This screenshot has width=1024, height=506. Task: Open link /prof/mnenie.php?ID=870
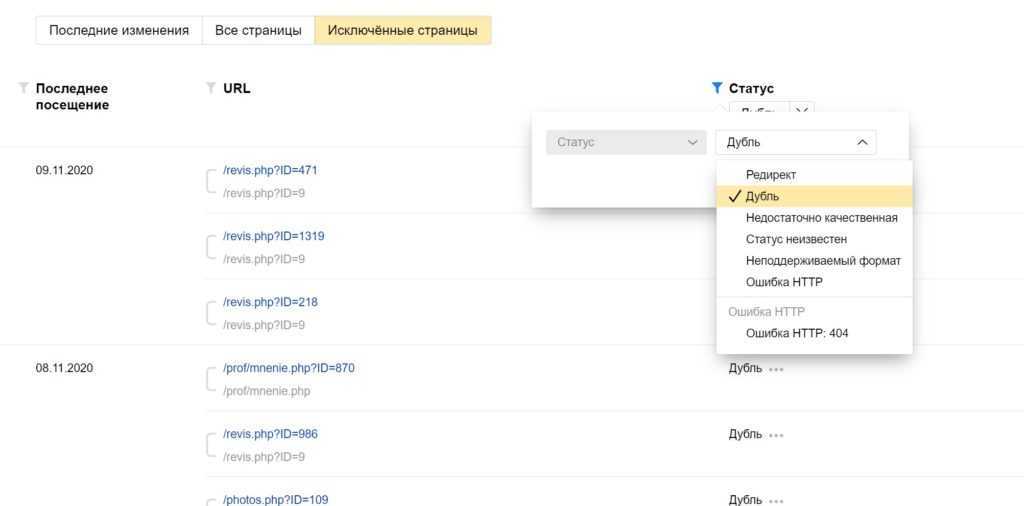click(x=288, y=368)
